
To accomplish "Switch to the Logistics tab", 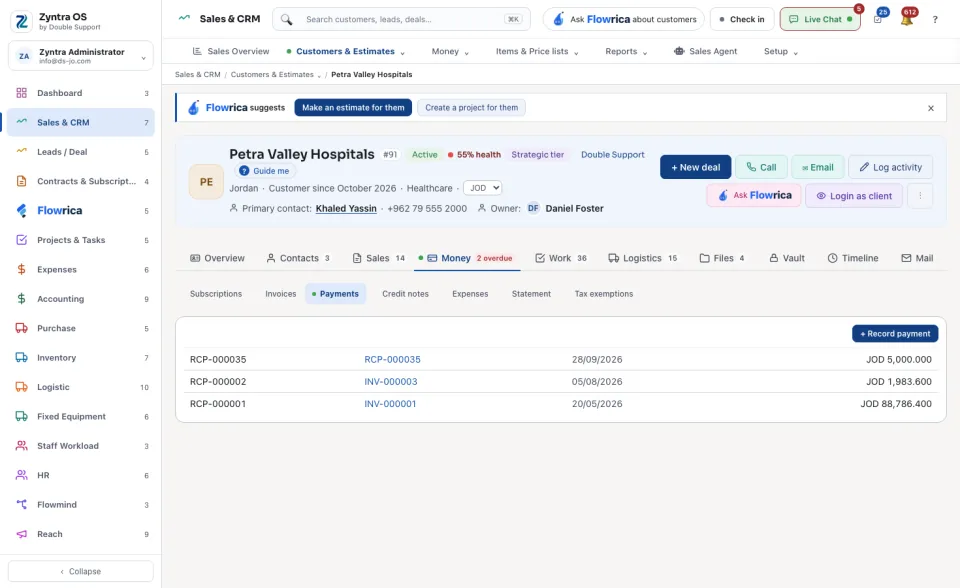I will [642, 258].
